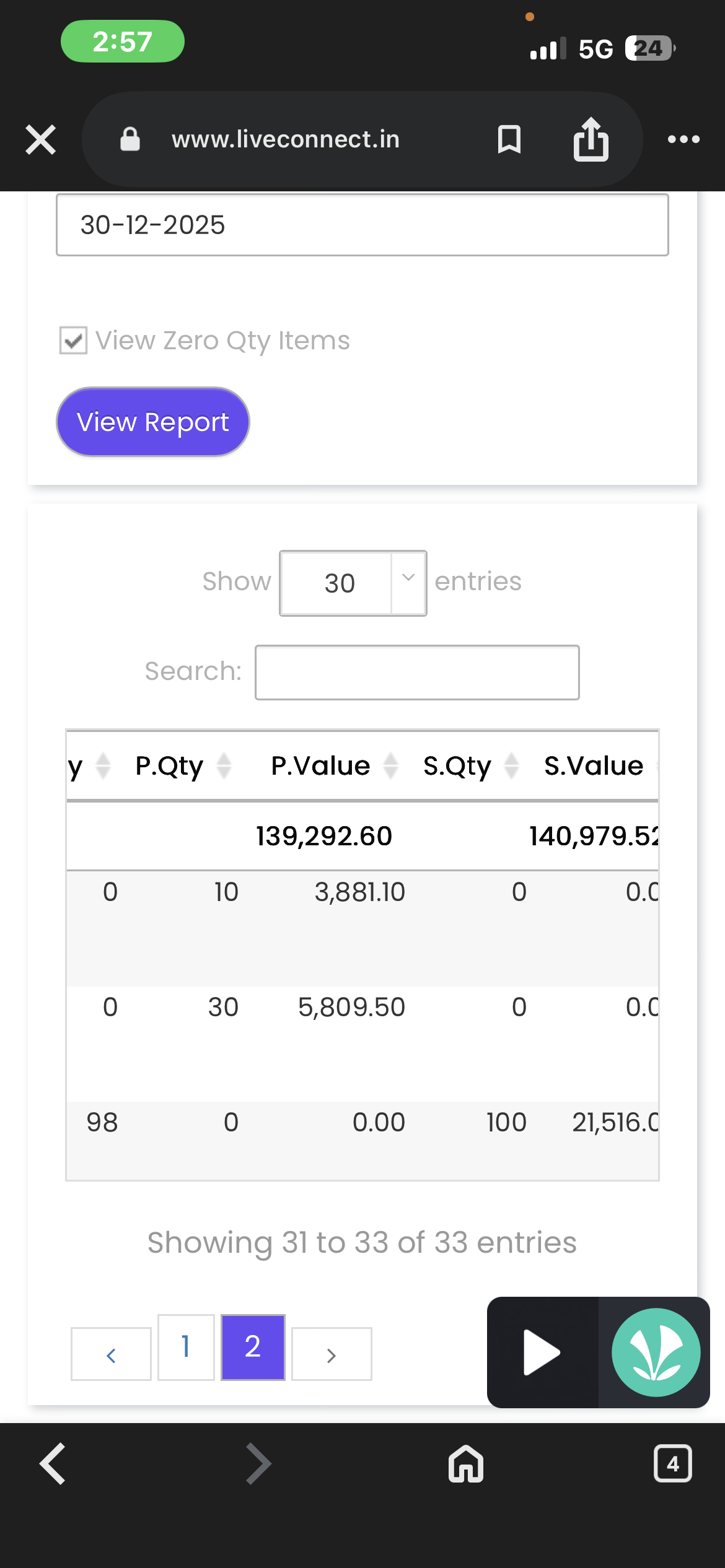Tap the bookmark icon in address bar

(x=509, y=139)
